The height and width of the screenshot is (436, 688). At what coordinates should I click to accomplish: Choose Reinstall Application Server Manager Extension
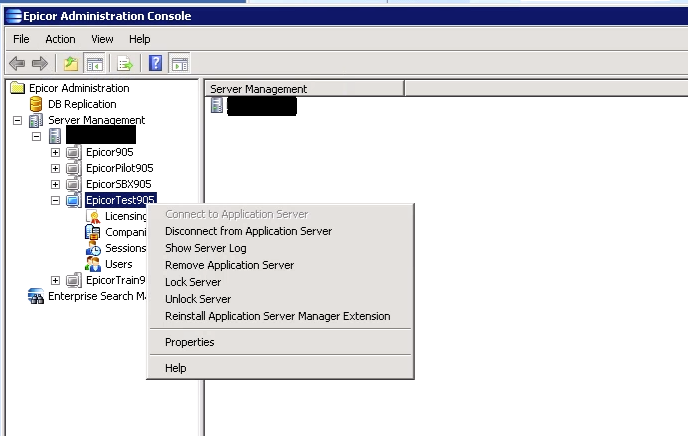[x=280, y=316]
